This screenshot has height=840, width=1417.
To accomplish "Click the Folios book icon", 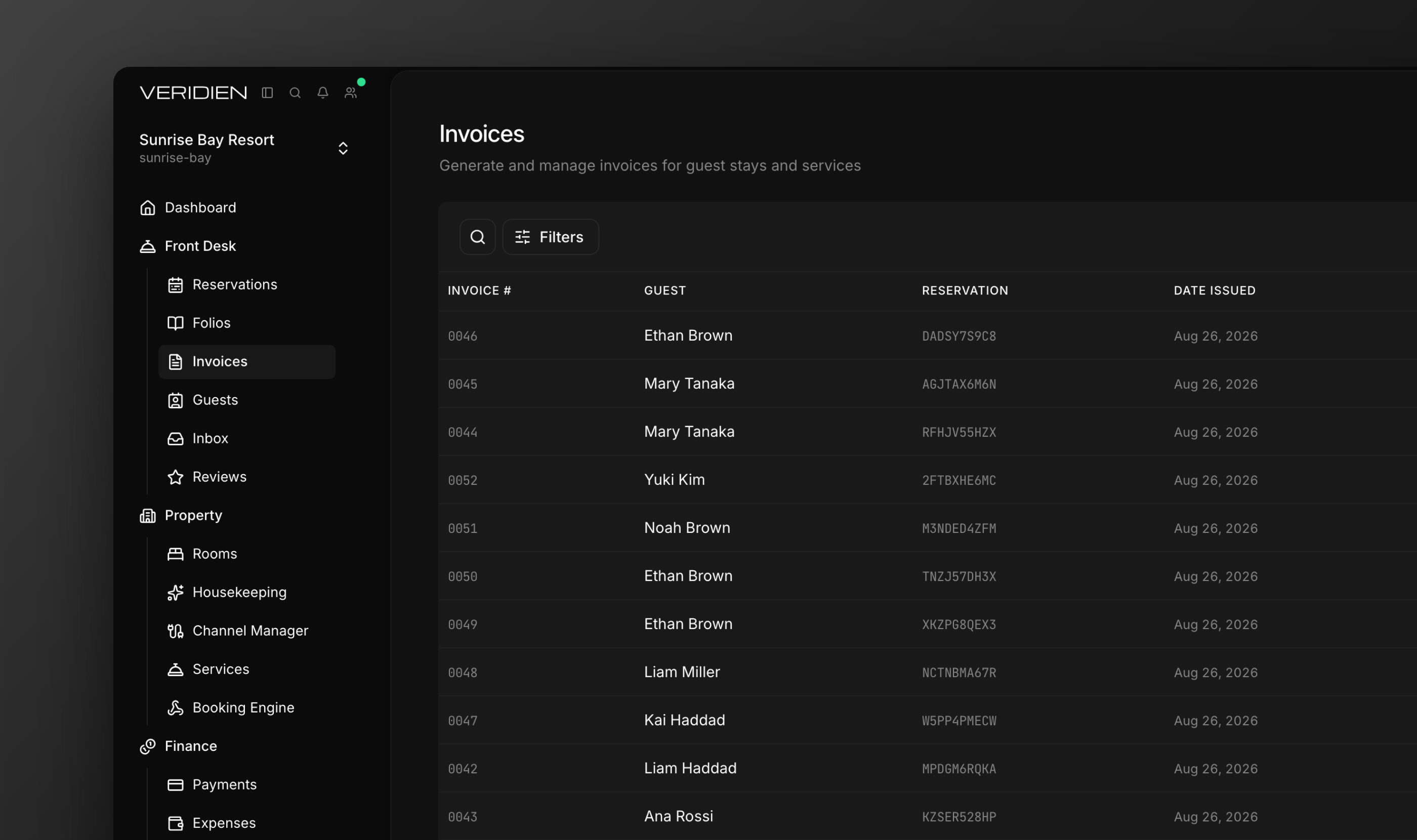I will pyautogui.click(x=176, y=323).
